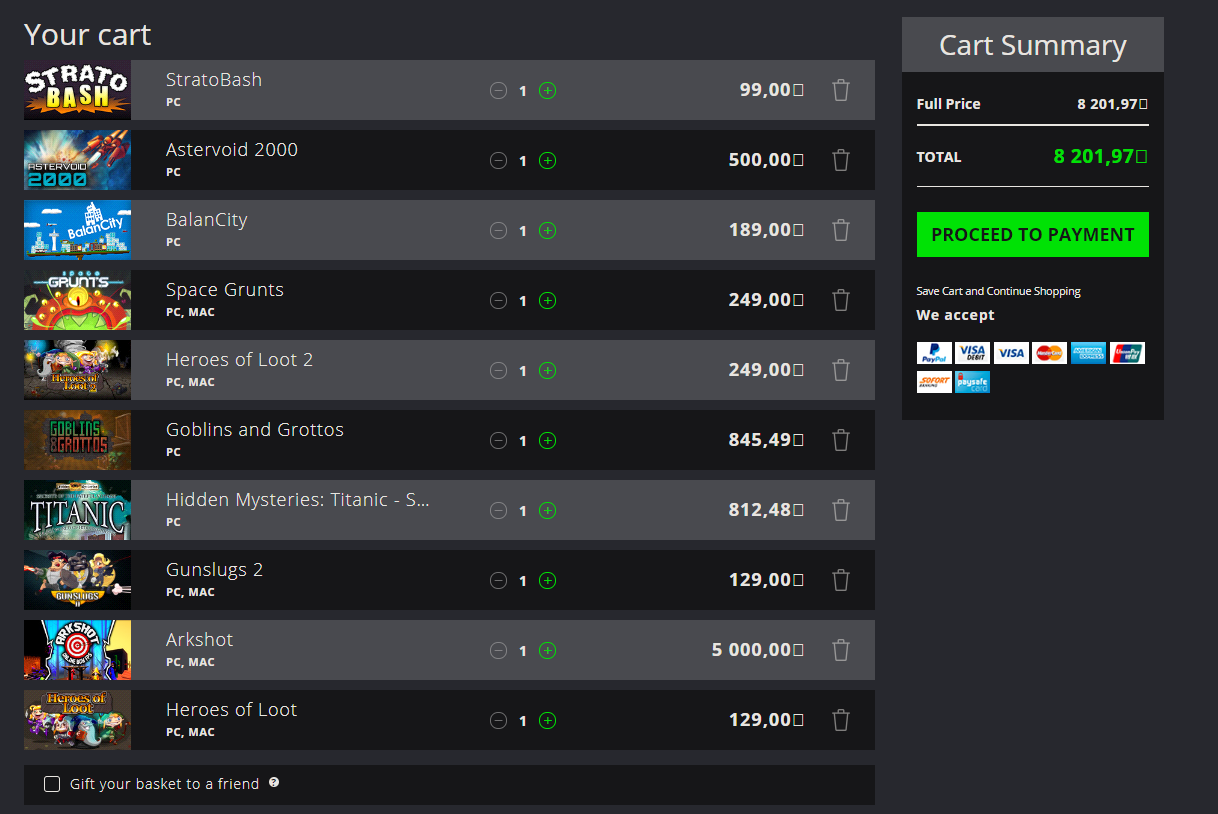Delete Hidden Mysteries: Titanic from cart

pos(841,510)
